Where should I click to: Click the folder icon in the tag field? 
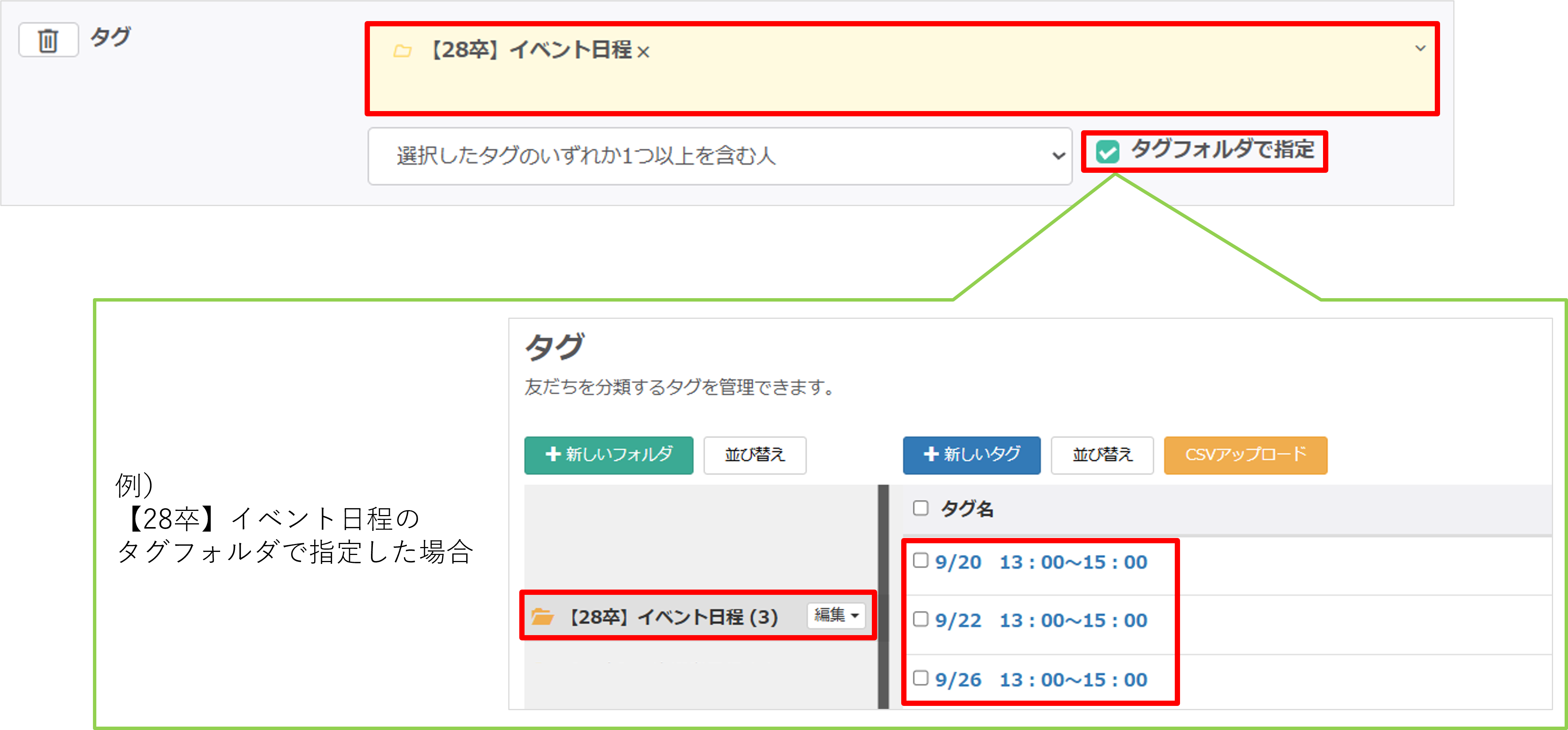pyautogui.click(x=402, y=51)
